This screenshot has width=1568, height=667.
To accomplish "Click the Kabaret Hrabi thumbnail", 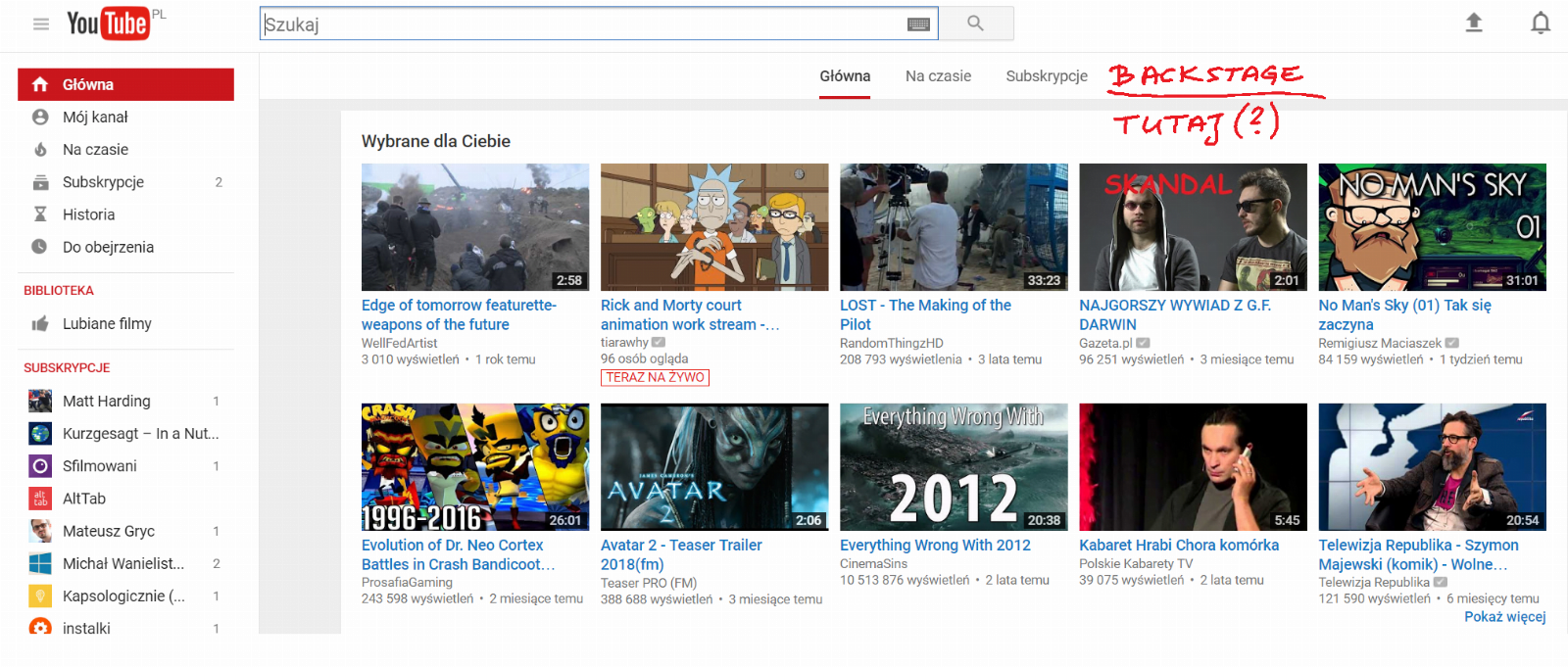I will click(x=1193, y=467).
